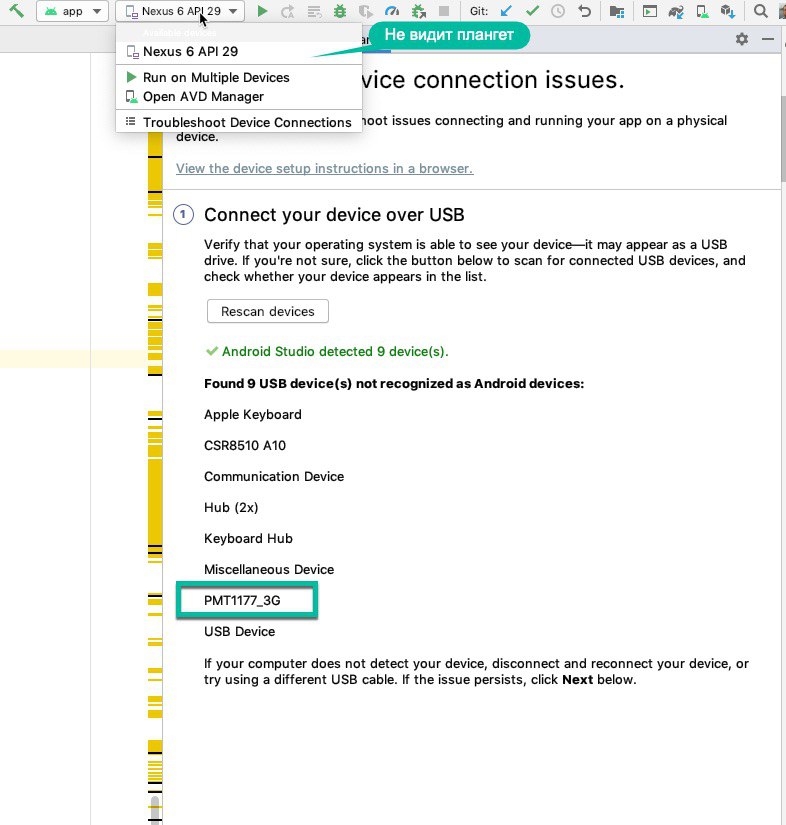This screenshot has height=825, width=786.
Task: Click the Git Update Project blue arrow
Action: 506,11
